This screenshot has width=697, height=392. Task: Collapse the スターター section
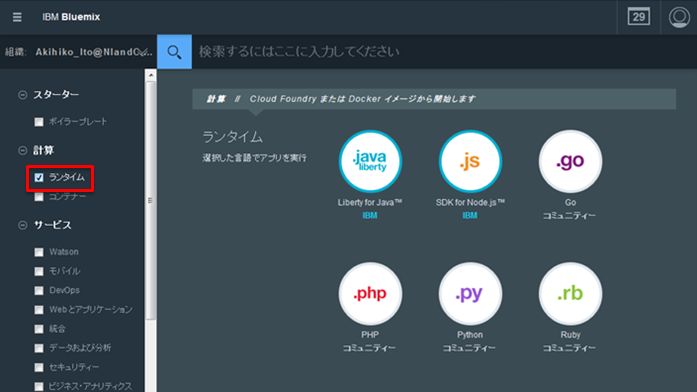point(22,95)
